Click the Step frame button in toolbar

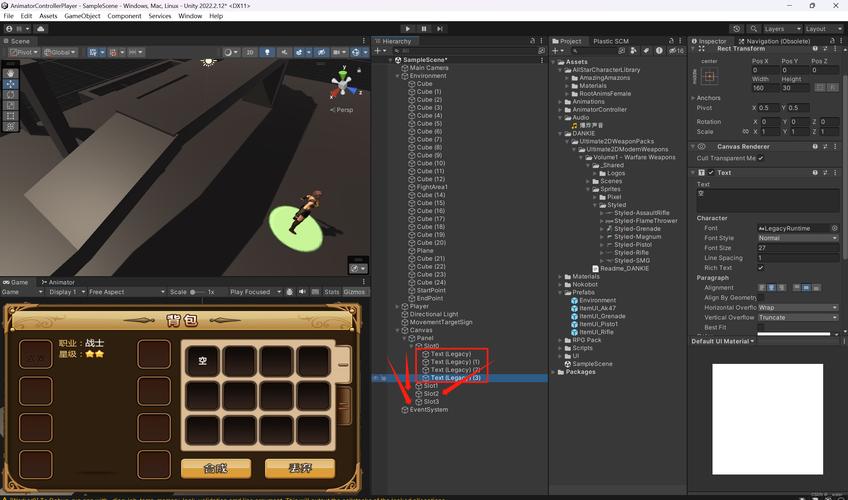[x=440, y=29]
